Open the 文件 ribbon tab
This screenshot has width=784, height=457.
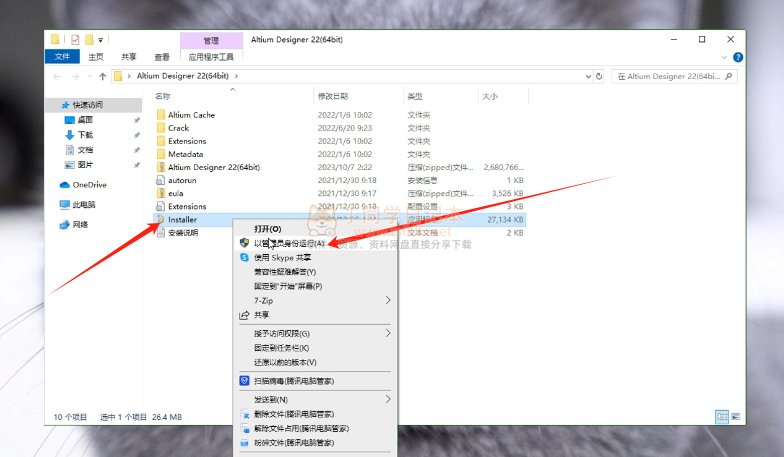(x=62, y=56)
